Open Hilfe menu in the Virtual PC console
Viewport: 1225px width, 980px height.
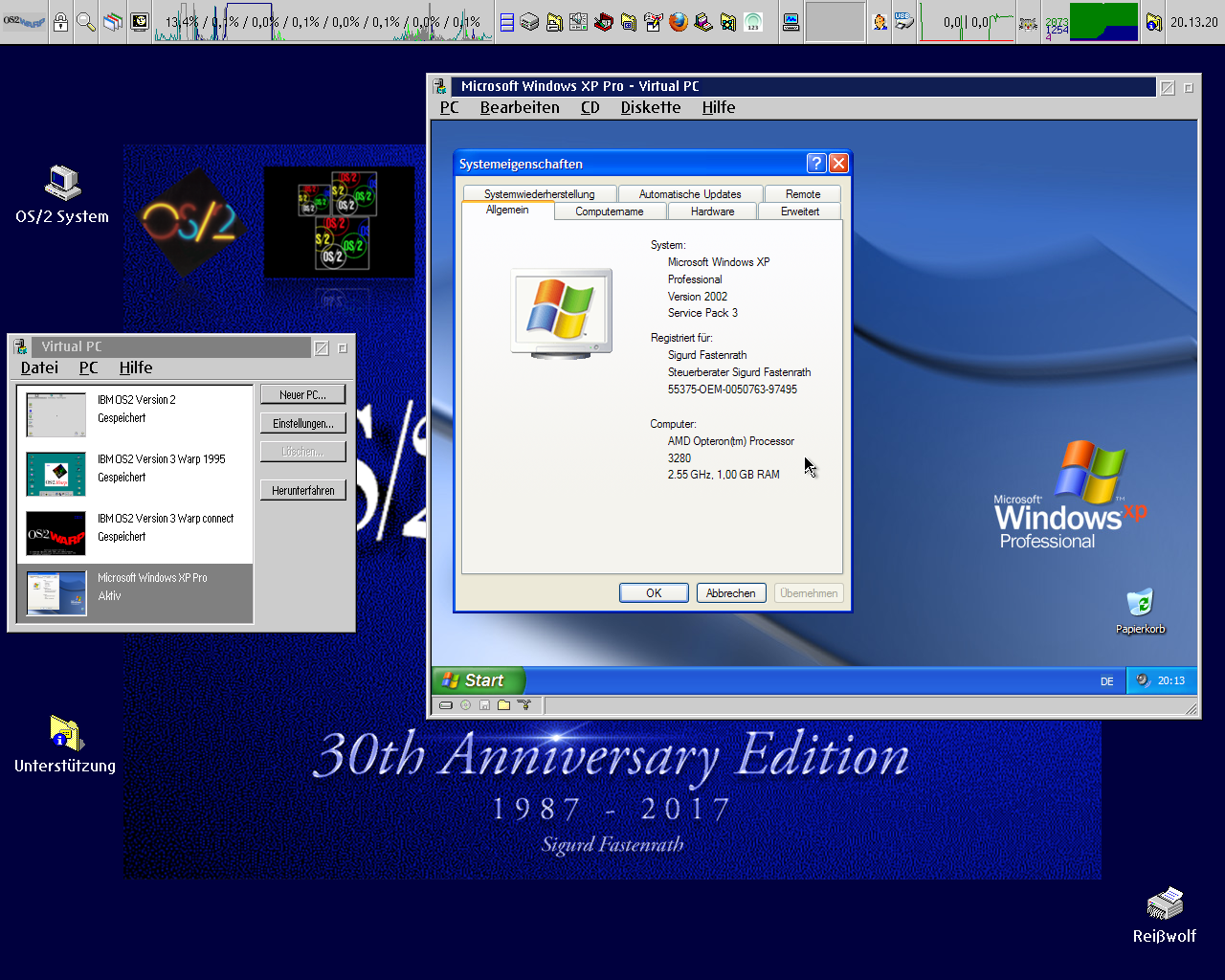[x=136, y=368]
